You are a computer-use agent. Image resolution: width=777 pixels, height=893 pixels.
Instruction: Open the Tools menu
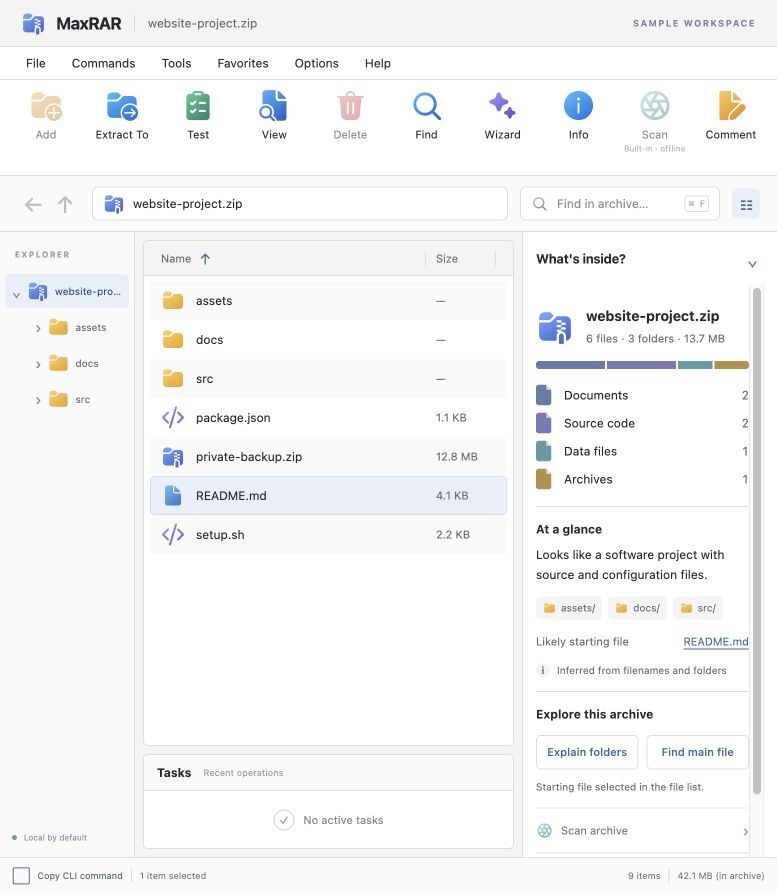tap(177, 63)
